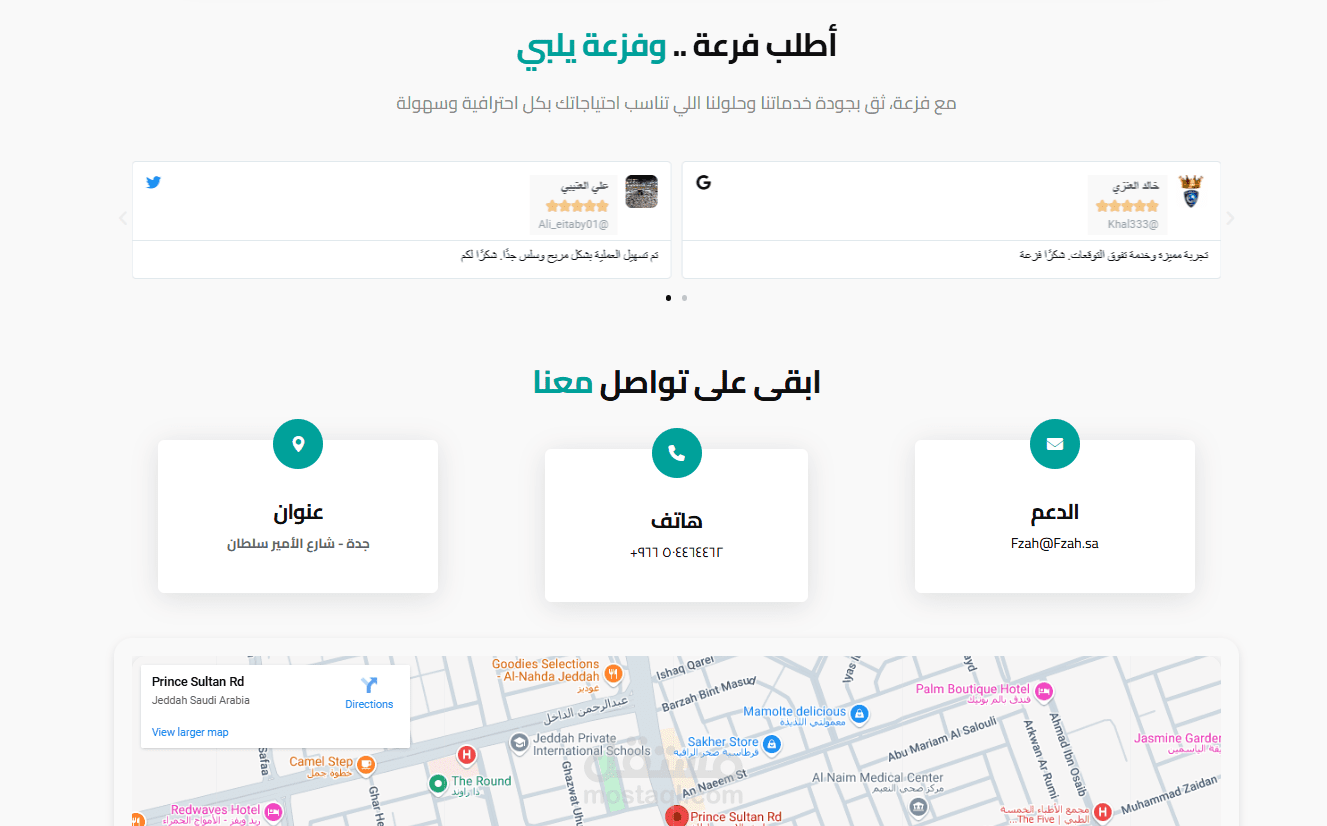1327x826 pixels.
Task: Click the Fzah@Fzah.sa support email
Action: coord(1055,544)
